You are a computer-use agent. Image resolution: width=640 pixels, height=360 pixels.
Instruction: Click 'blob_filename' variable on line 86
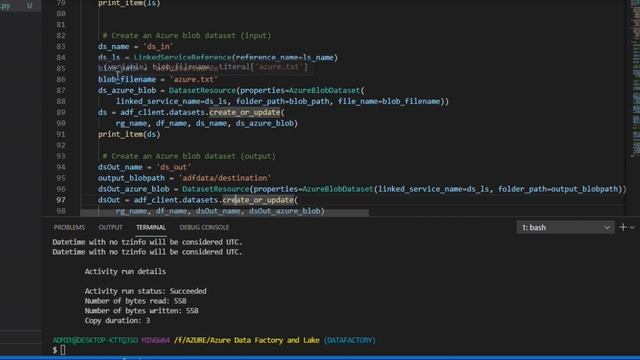tap(127, 79)
